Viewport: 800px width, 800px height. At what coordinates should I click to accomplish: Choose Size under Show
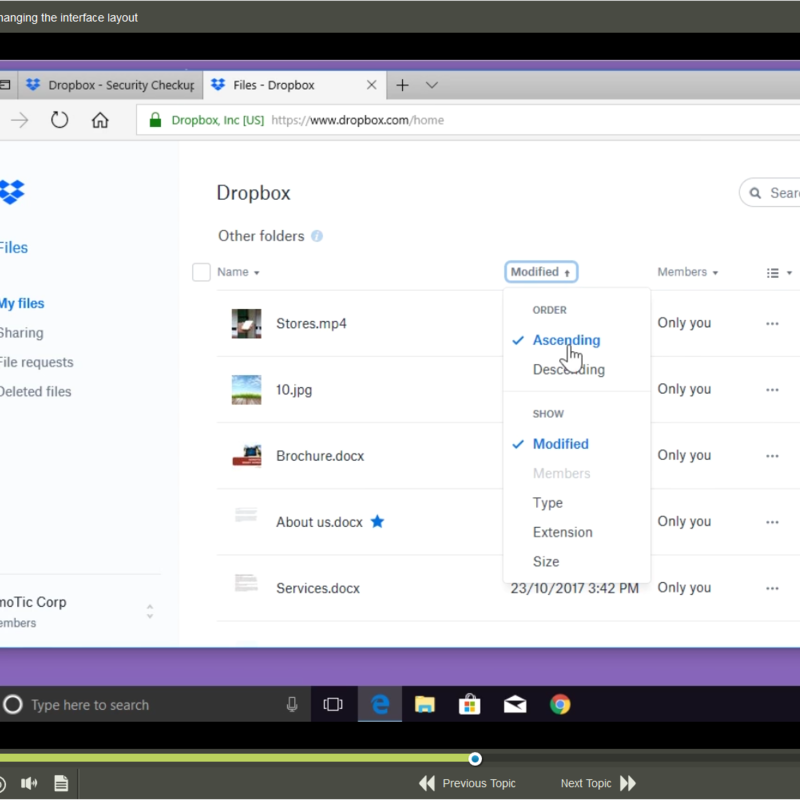546,562
